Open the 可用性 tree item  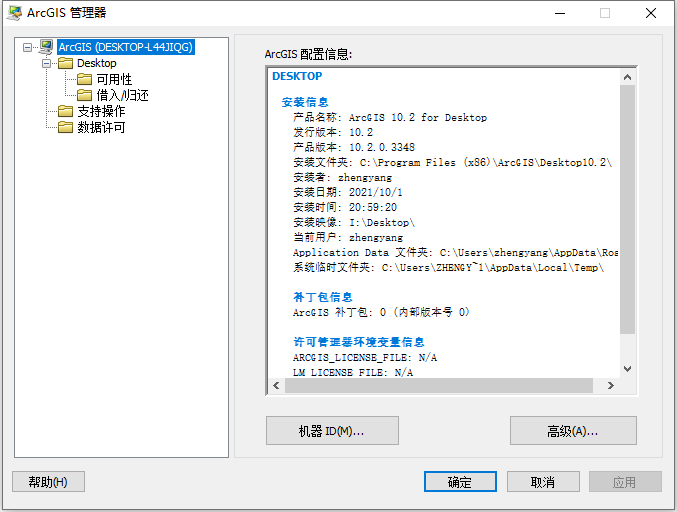click(114, 79)
